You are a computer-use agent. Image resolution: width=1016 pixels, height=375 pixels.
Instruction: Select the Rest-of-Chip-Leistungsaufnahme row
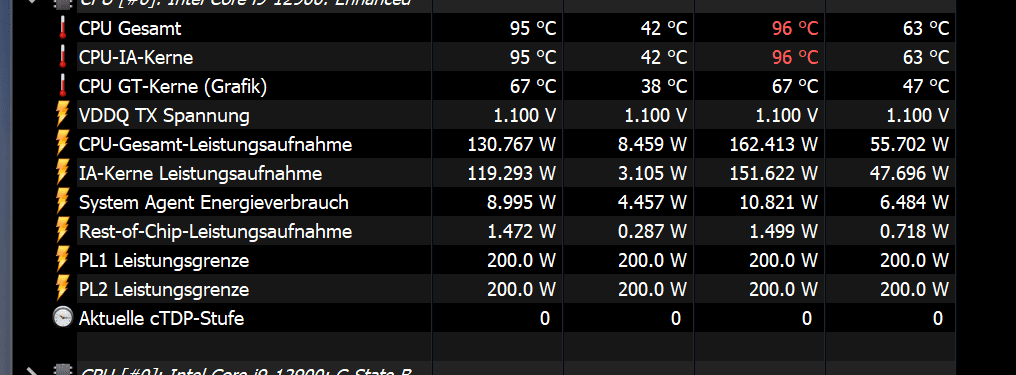coord(516,231)
